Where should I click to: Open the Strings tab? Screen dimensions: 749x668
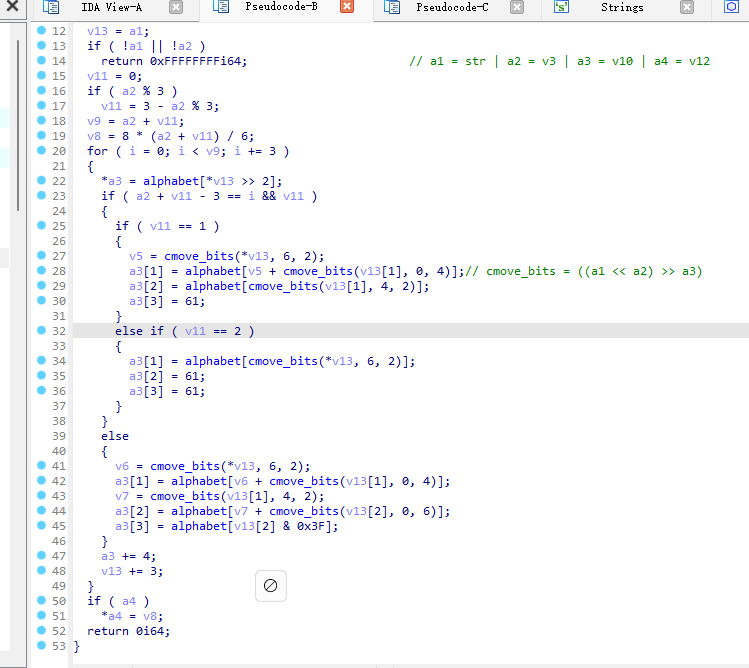(x=622, y=7)
